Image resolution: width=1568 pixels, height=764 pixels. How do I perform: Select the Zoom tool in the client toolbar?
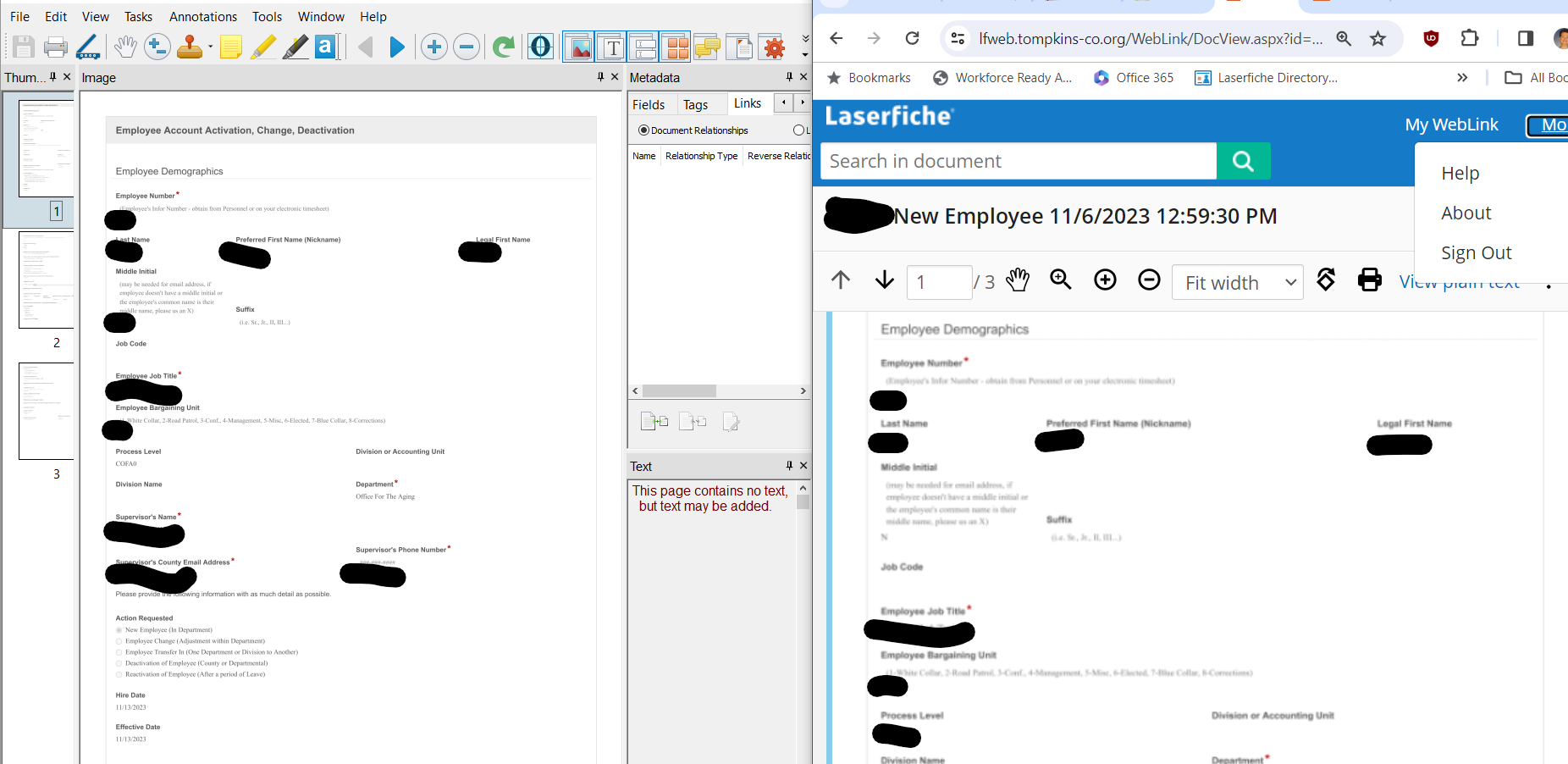coord(157,47)
